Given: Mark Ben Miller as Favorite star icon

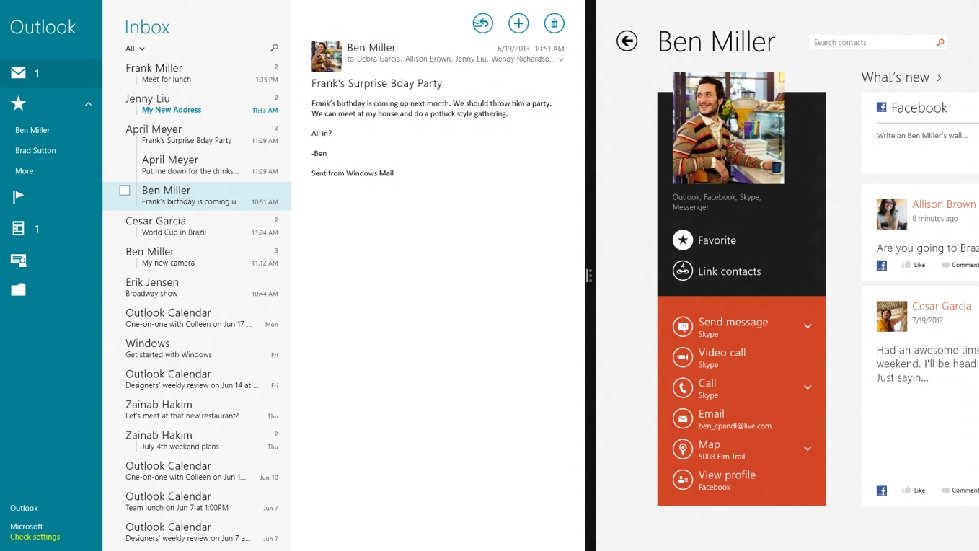Looking at the screenshot, I should tap(682, 240).
